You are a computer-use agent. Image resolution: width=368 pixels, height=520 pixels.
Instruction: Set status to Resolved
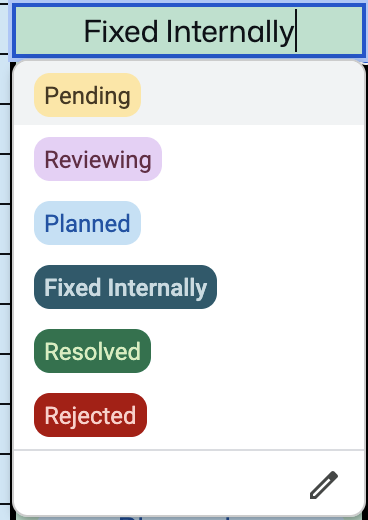tap(92, 351)
